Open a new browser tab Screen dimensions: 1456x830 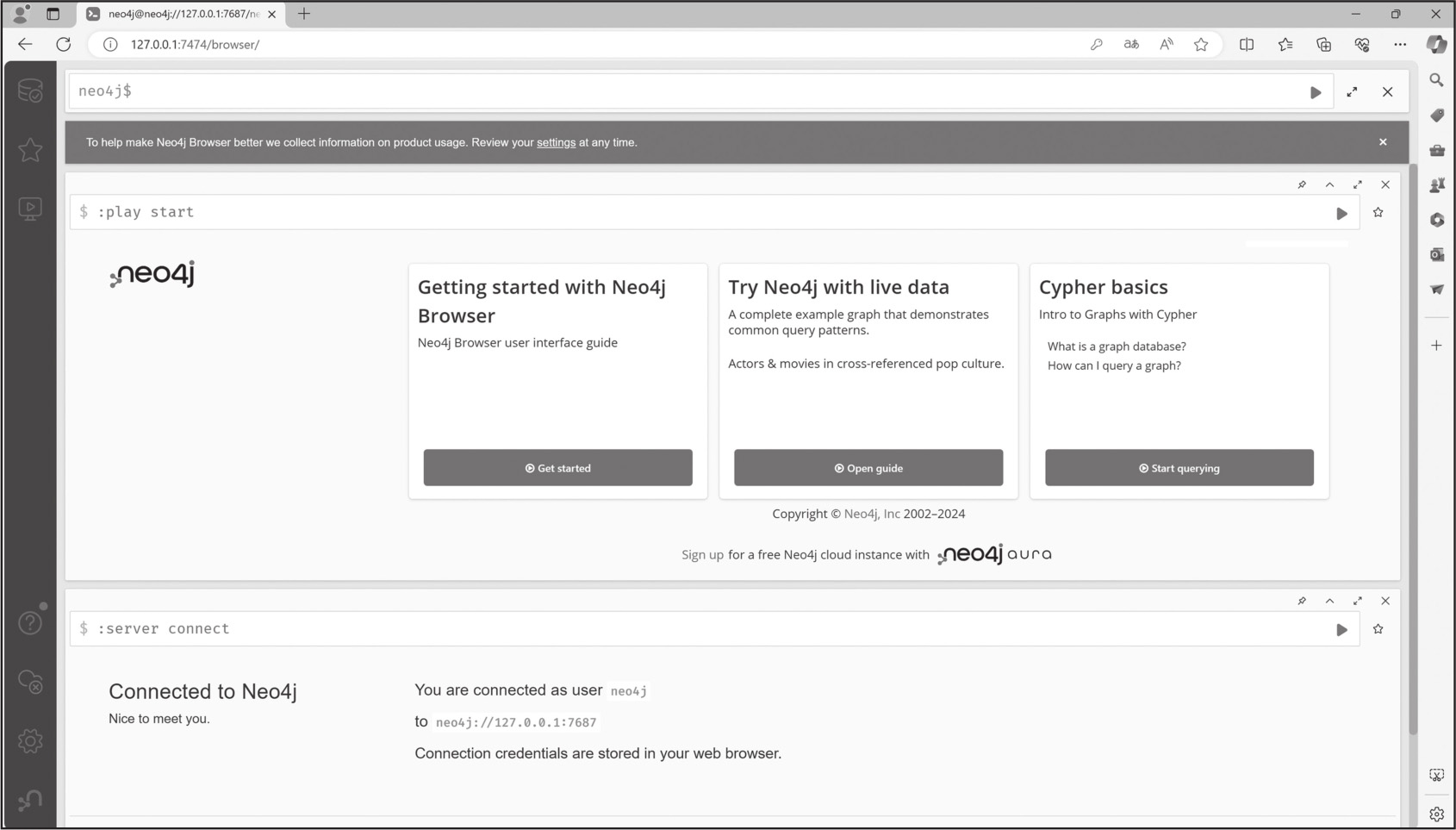[304, 14]
